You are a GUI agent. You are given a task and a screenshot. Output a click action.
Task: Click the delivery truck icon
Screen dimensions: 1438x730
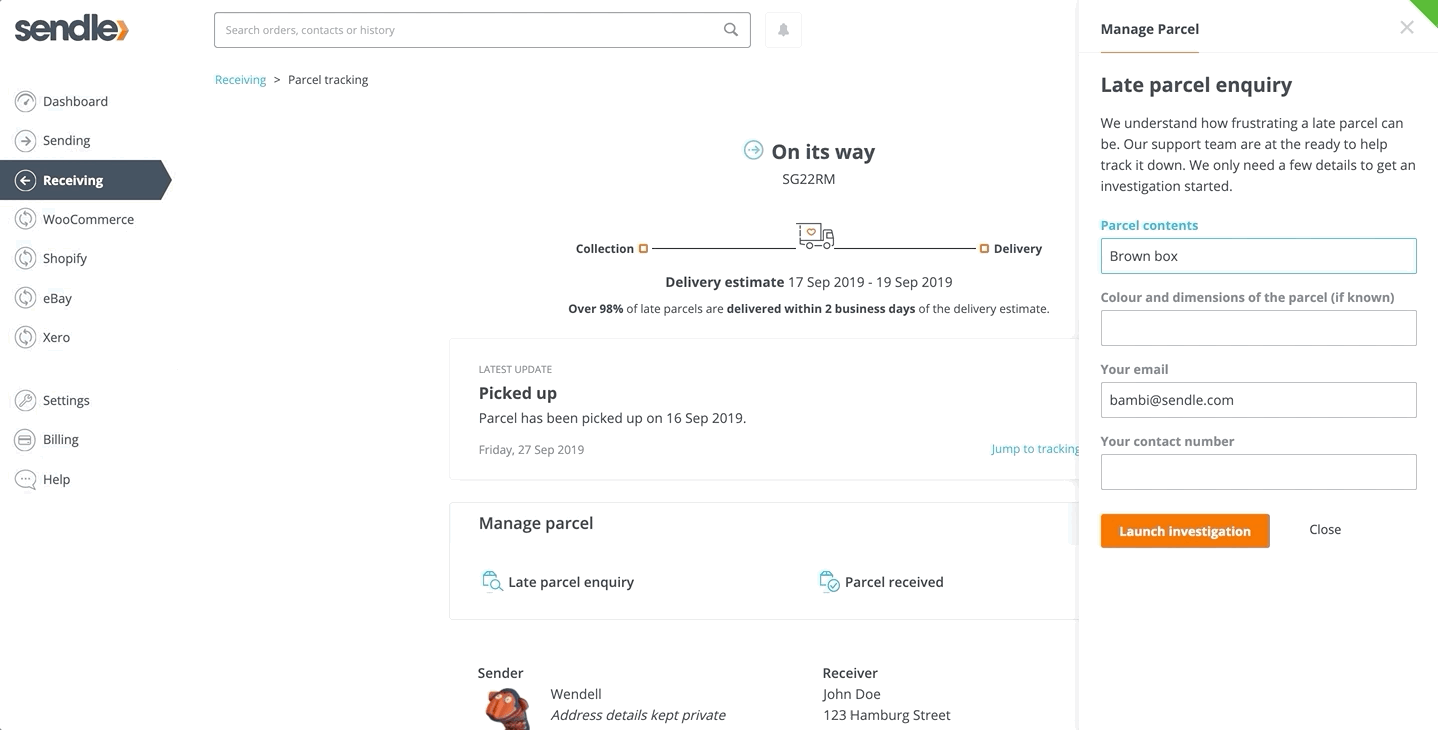coord(815,236)
